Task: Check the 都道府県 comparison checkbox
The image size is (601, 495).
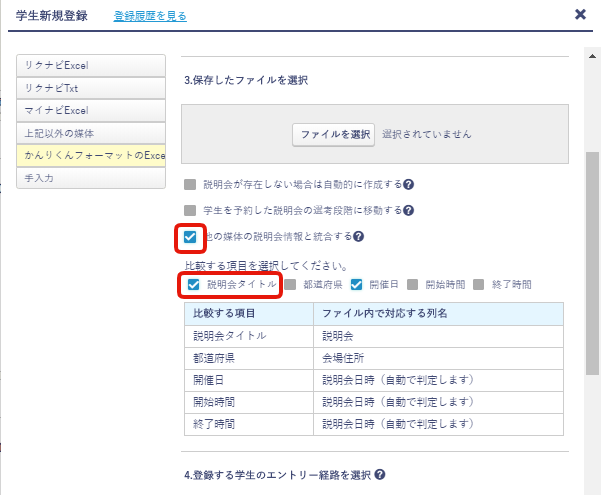Action: [x=290, y=284]
